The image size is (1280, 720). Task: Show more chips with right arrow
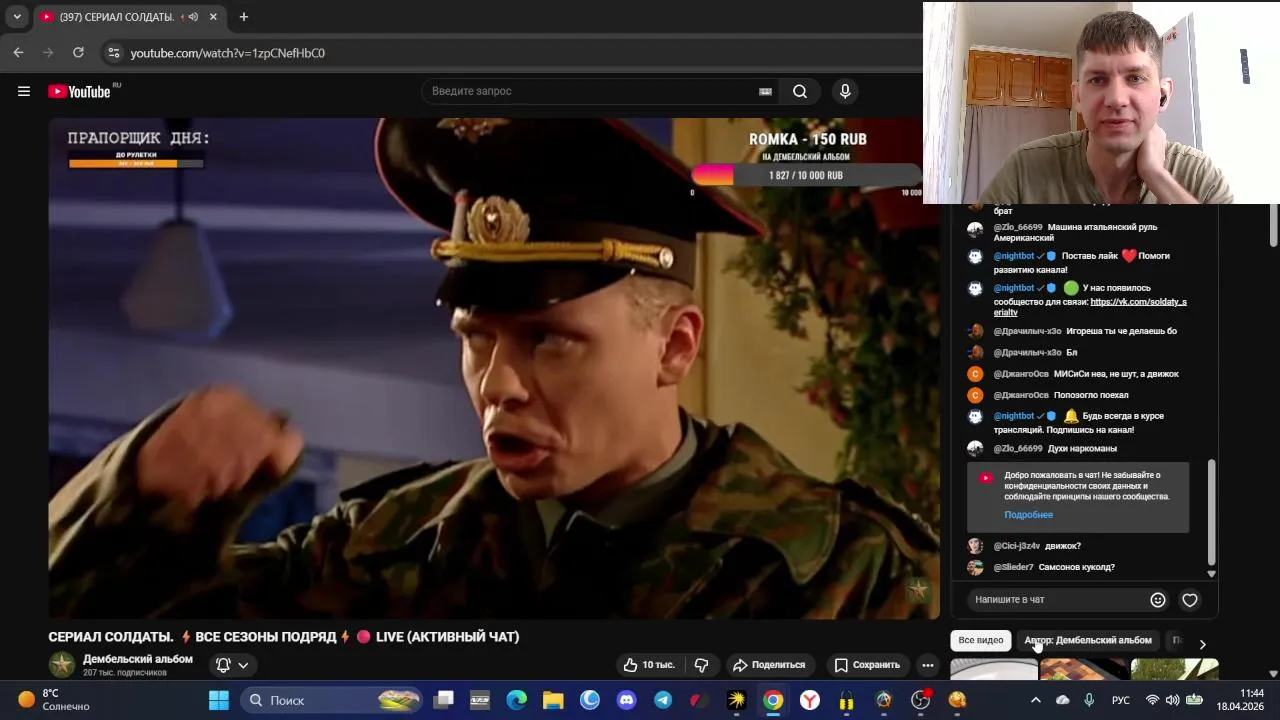point(1202,644)
